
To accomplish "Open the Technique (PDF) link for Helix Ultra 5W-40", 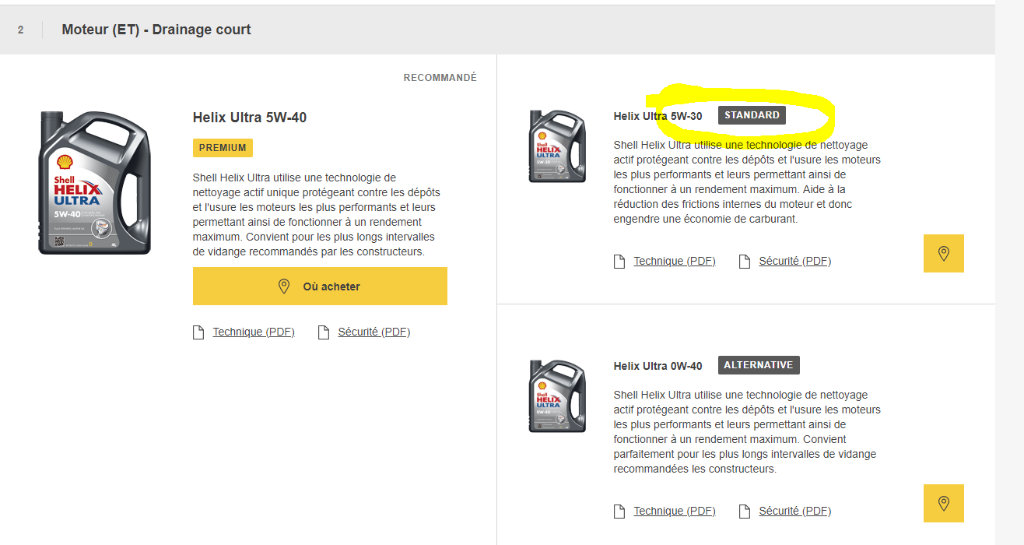I will pos(253,332).
